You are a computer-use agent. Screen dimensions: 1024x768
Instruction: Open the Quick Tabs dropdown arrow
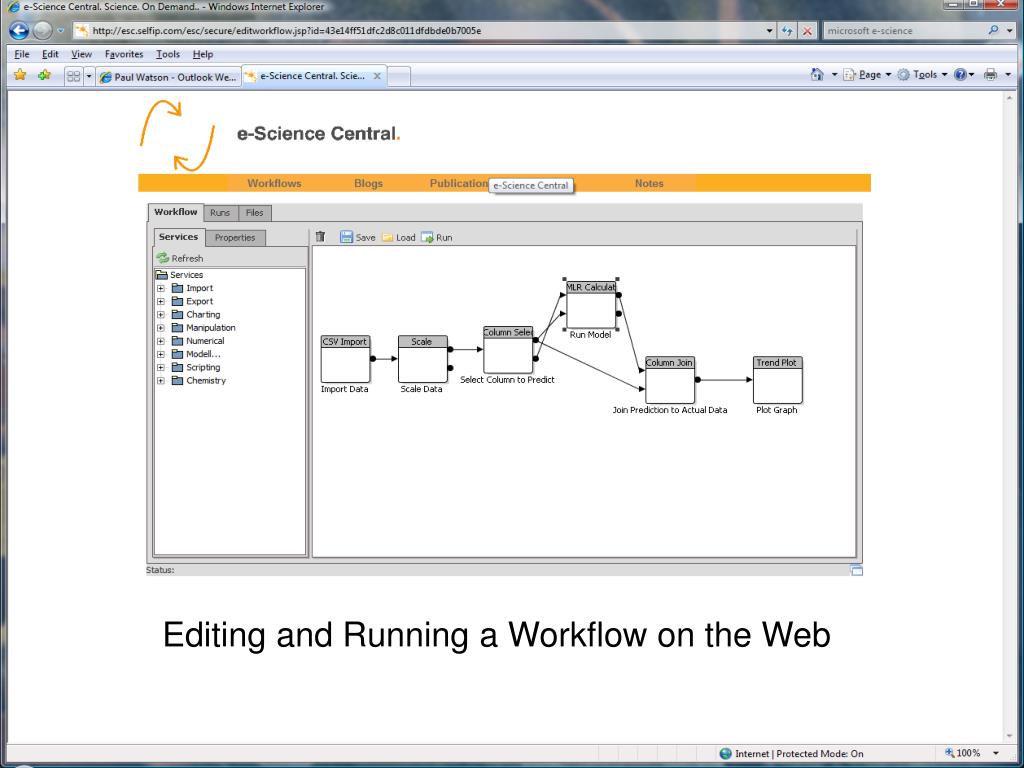pyautogui.click(x=89, y=76)
